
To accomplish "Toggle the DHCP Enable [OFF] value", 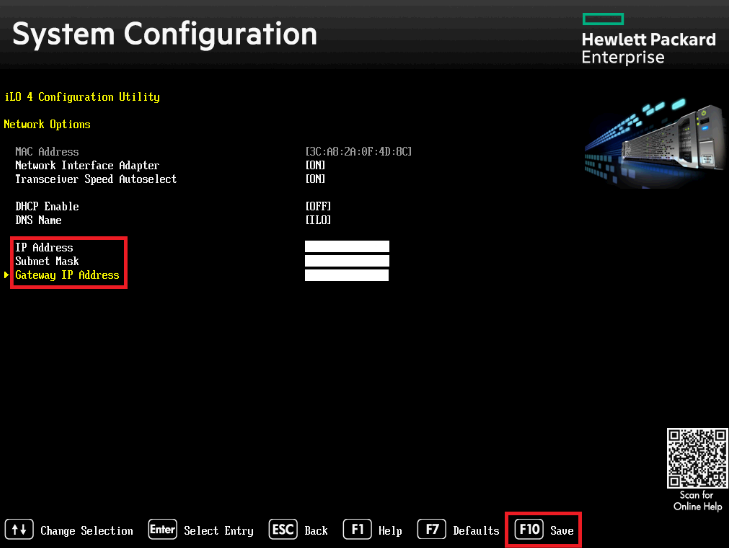I will [x=318, y=206].
